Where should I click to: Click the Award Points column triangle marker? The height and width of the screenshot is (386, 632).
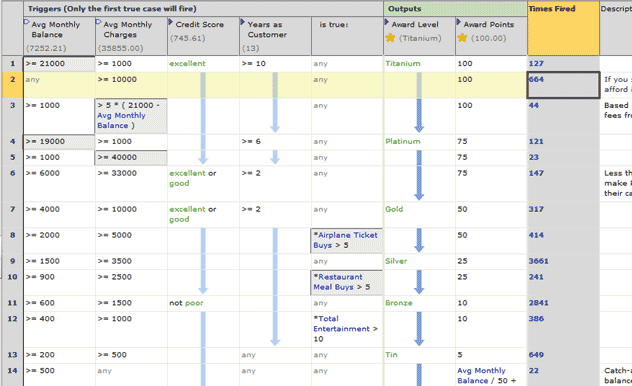(458, 21)
